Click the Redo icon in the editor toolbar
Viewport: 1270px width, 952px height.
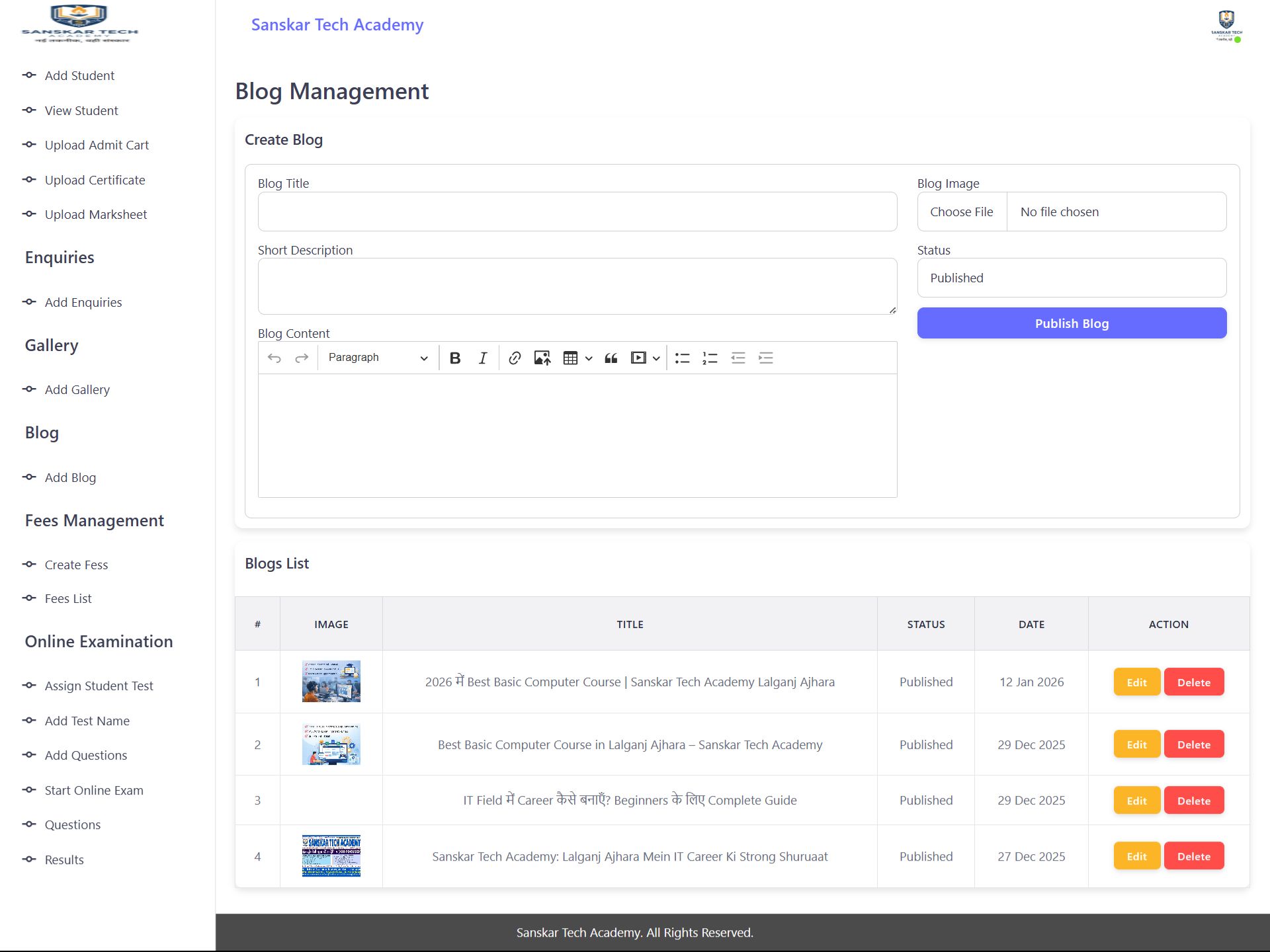click(x=302, y=358)
